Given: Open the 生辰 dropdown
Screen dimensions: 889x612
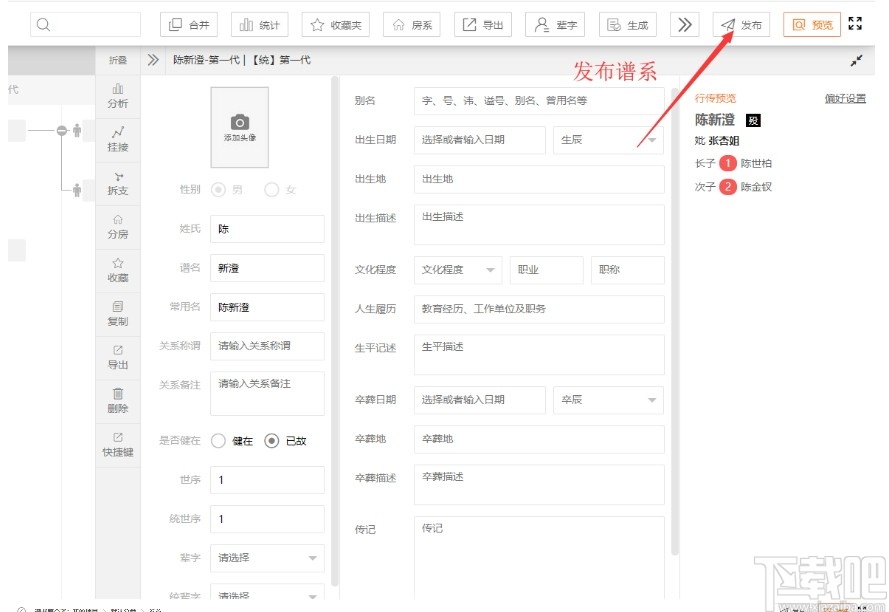Looking at the screenshot, I should (x=607, y=140).
